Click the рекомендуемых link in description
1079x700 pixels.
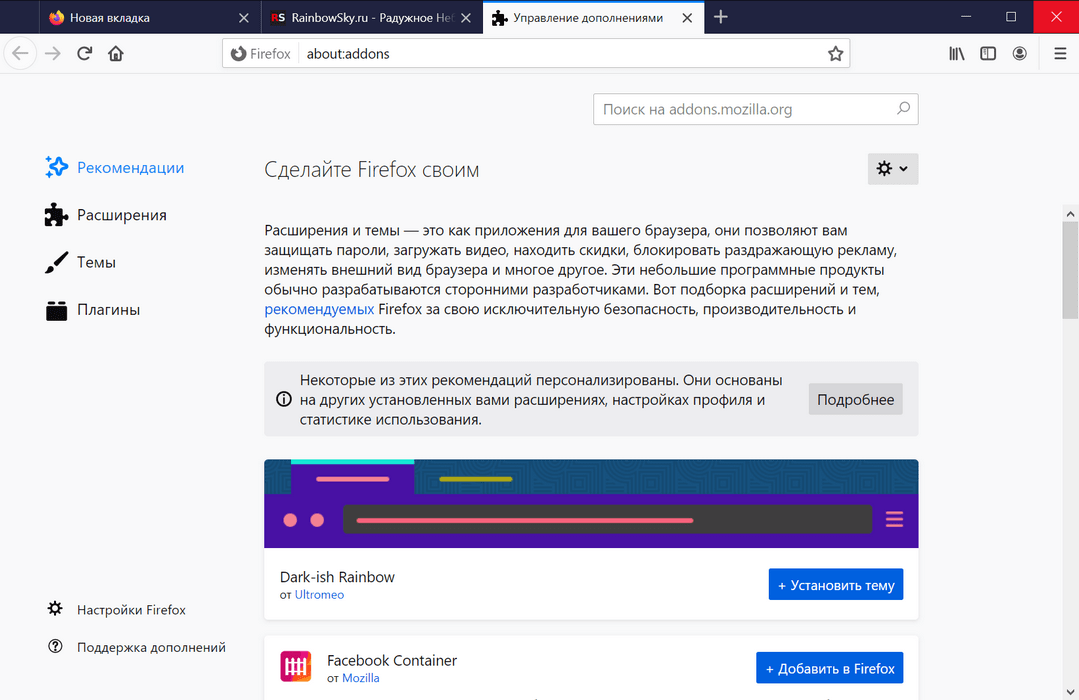[319, 309]
